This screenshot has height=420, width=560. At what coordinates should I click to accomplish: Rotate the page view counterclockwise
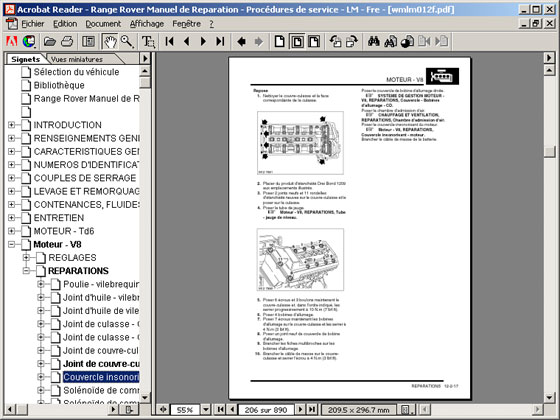coord(335,42)
